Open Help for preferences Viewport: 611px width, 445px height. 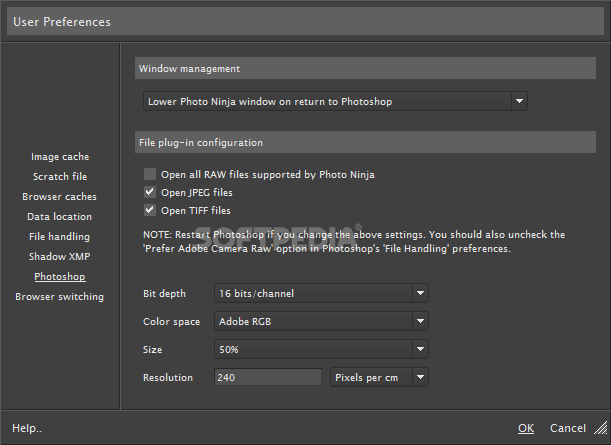point(27,428)
